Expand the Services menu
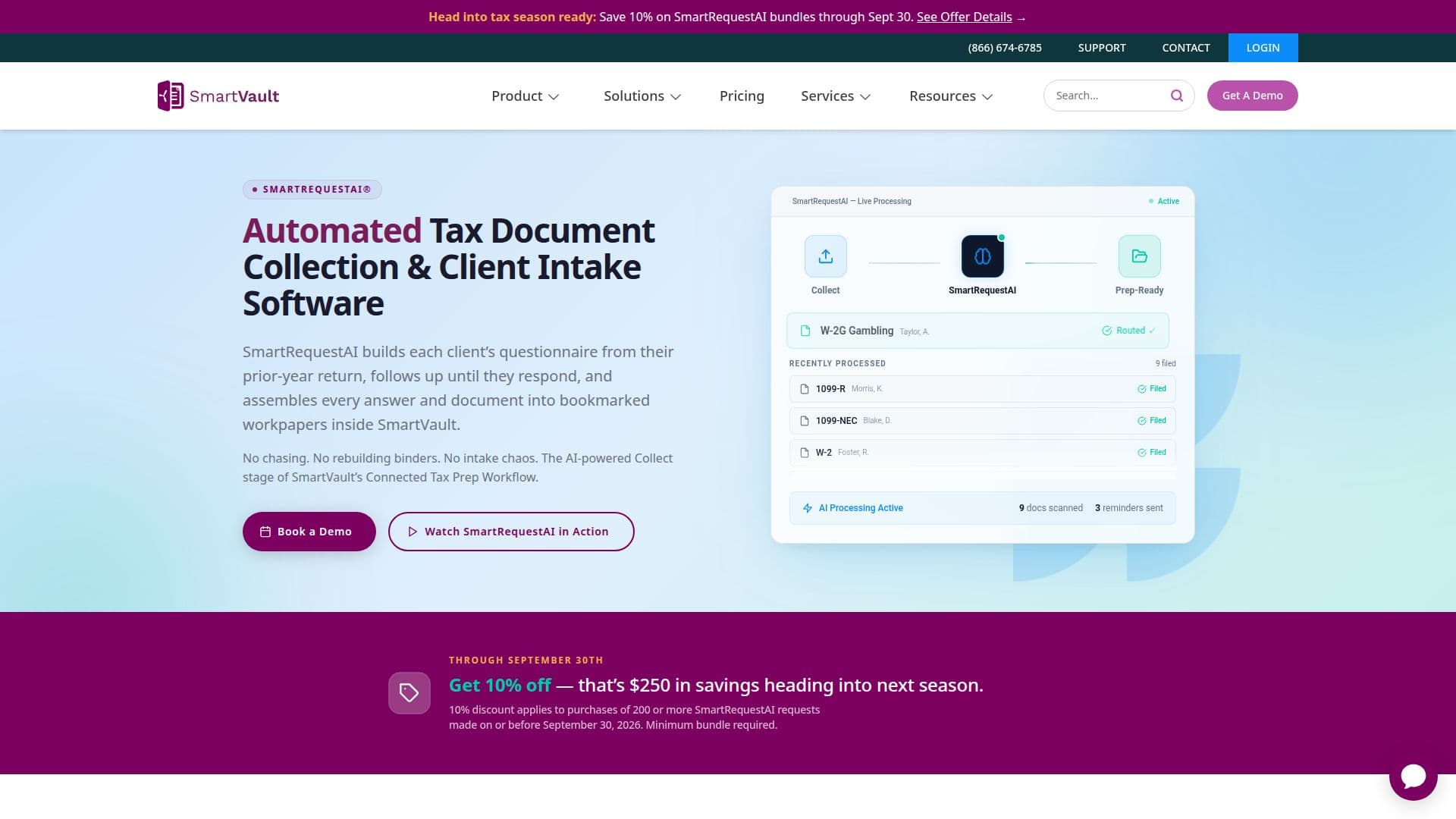This screenshot has height=819, width=1456. click(836, 96)
